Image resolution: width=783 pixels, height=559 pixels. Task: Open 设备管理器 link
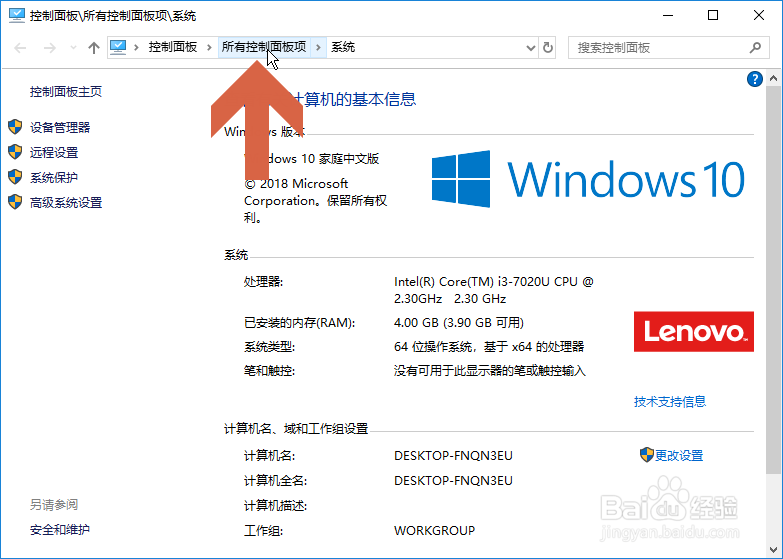pos(60,127)
